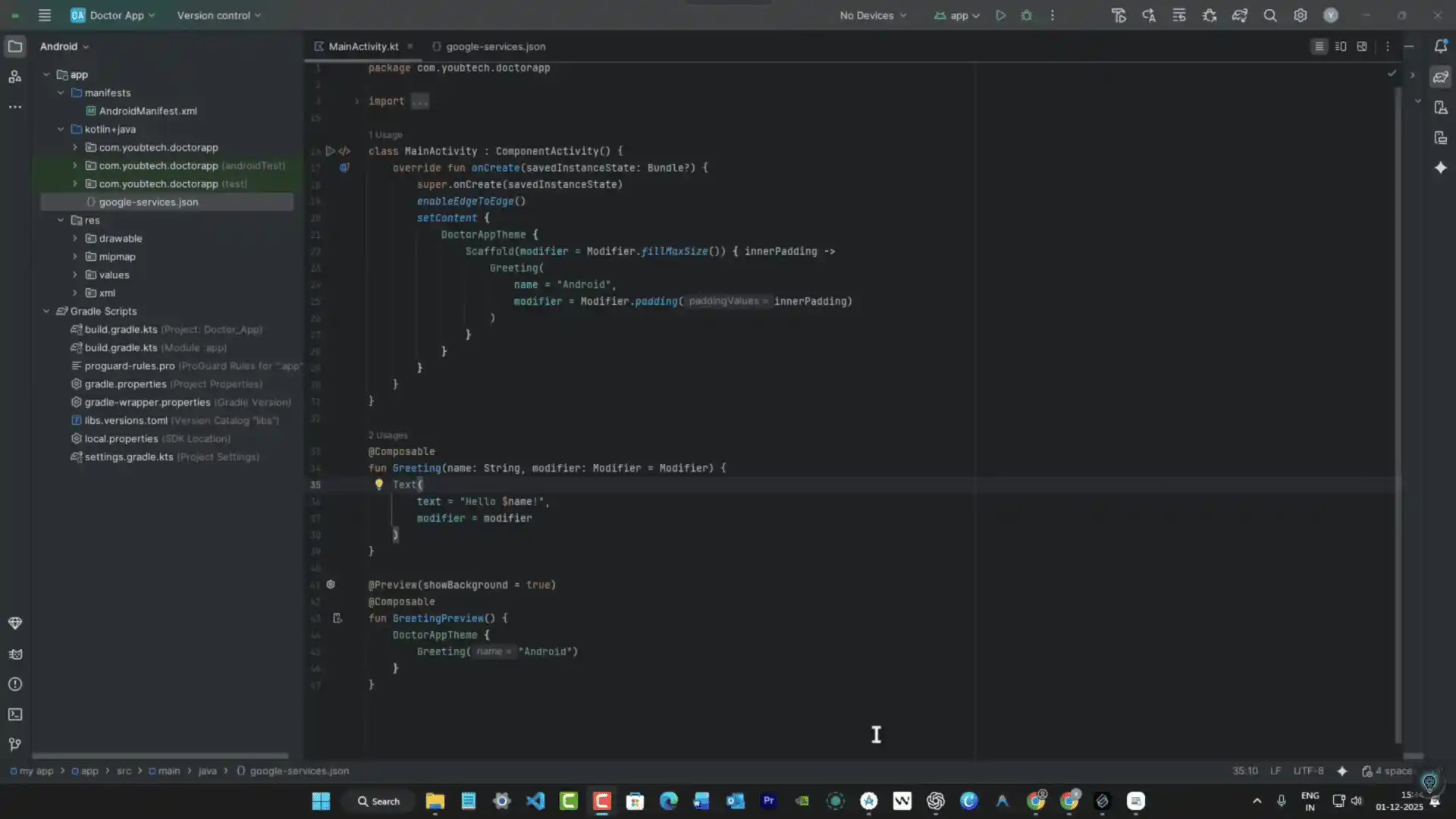Switch to MainActivity.kt tab
The height and width of the screenshot is (819, 1456).
pos(363,46)
